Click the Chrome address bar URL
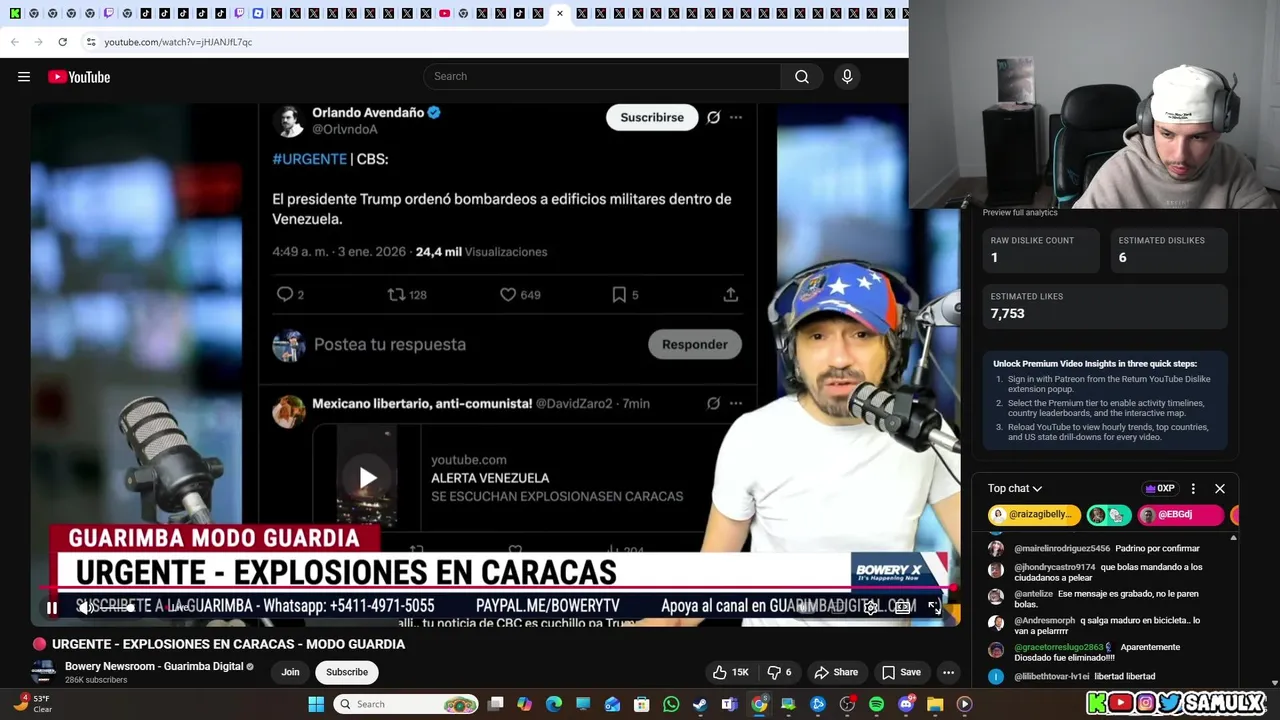1280x720 pixels. [x=178, y=42]
